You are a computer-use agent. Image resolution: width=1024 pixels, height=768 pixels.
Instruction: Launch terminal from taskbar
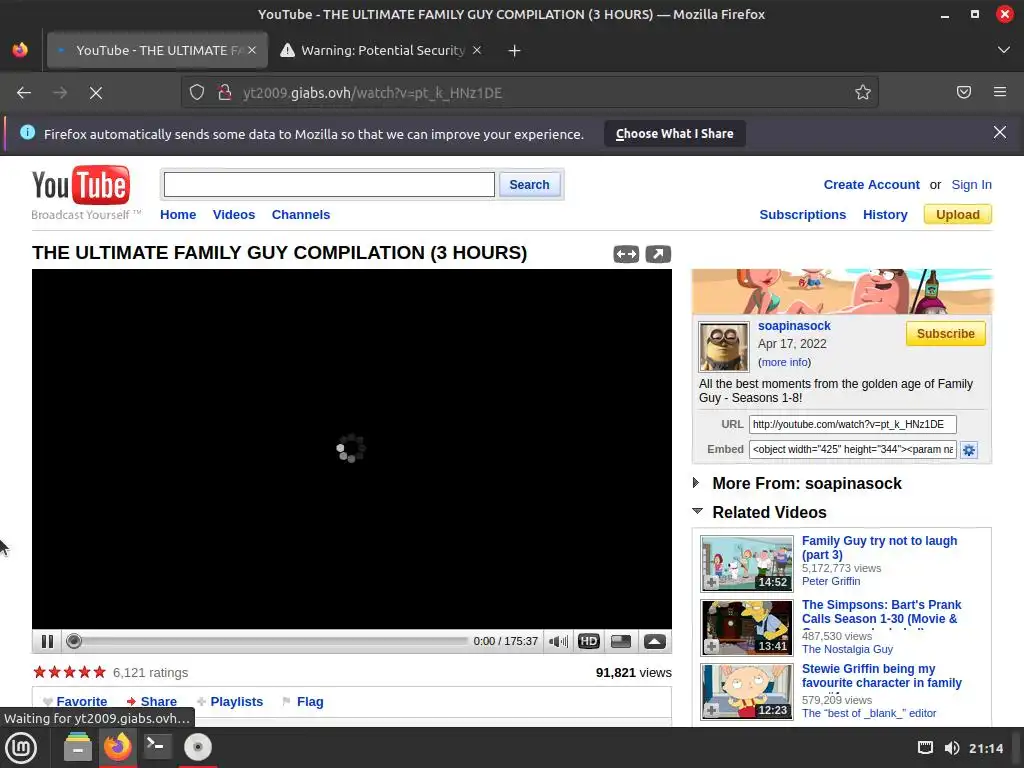click(x=157, y=747)
